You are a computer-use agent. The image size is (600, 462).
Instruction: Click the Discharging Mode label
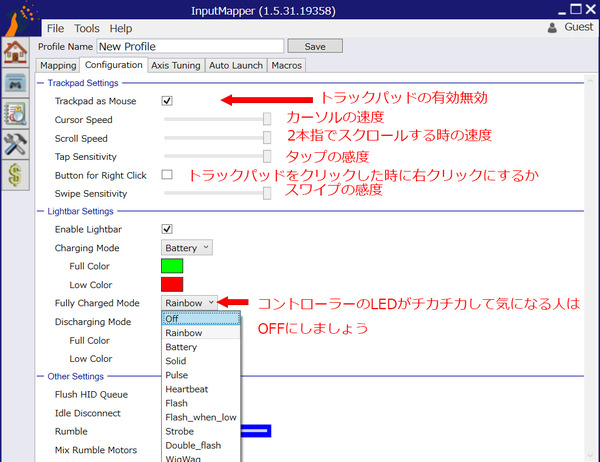93,322
